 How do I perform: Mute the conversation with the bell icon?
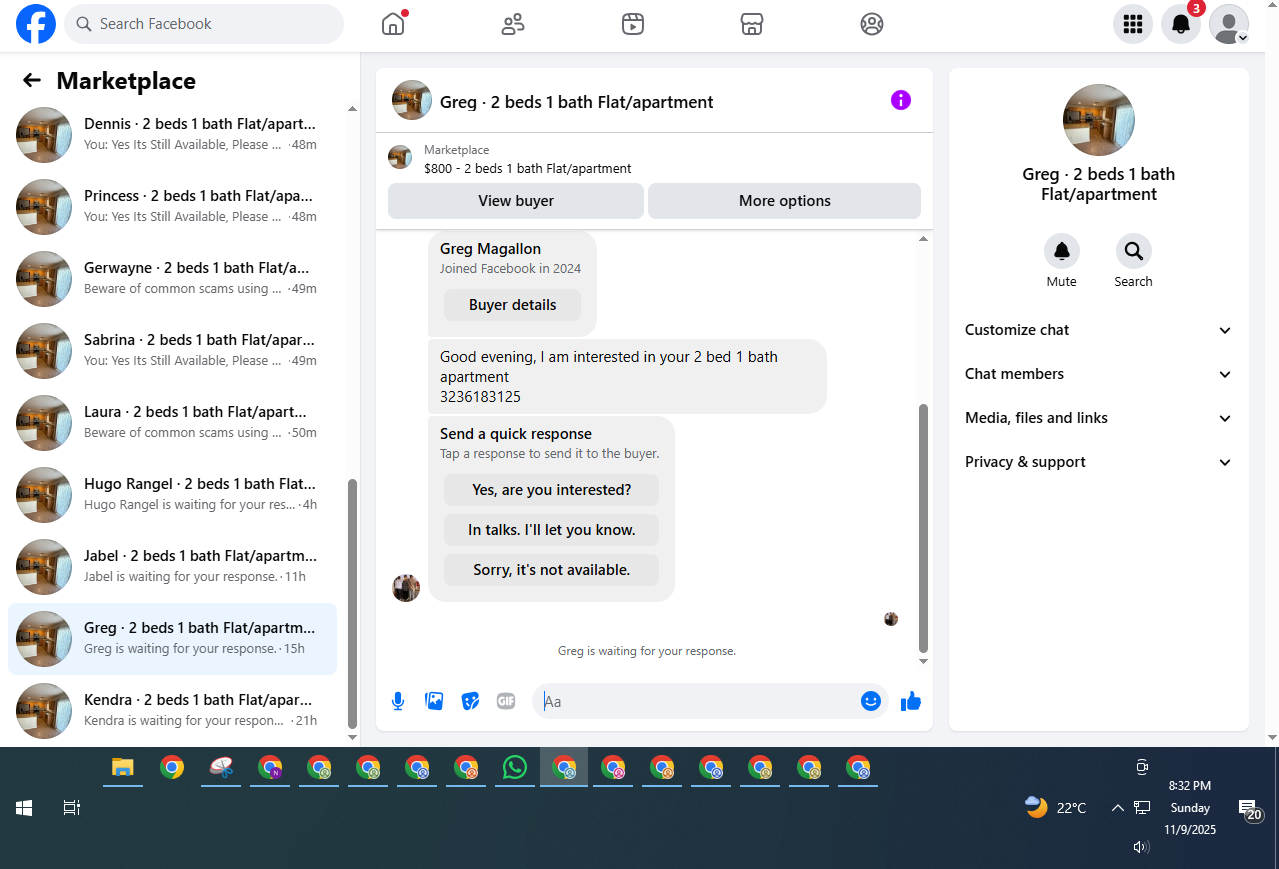(x=1062, y=251)
